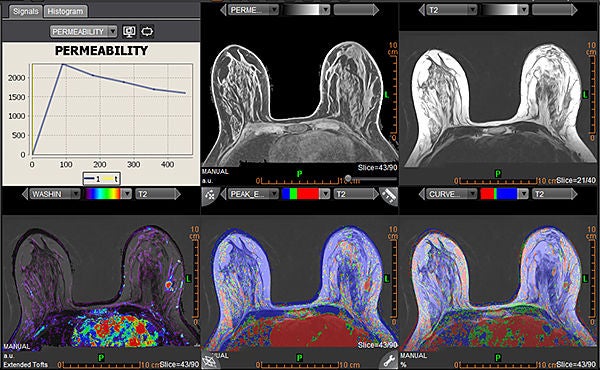Click the 'Extended Tofts' label
This screenshot has height=370, width=600.
[26, 364]
